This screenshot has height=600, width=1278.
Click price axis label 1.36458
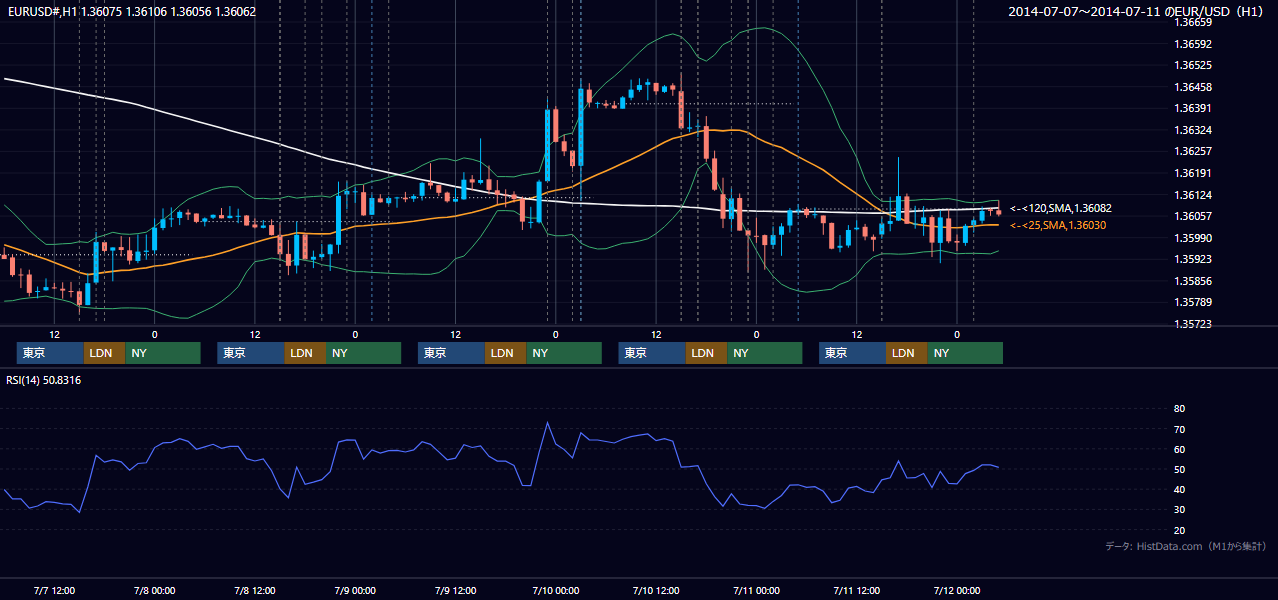click(x=1193, y=87)
